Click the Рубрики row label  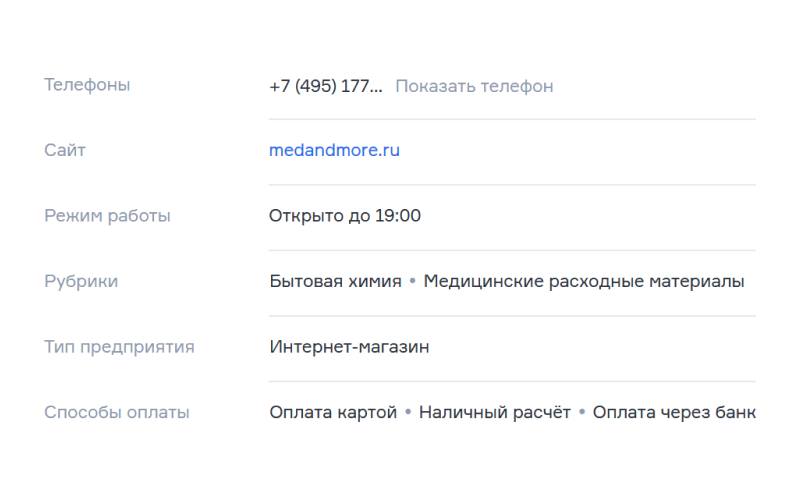pos(81,282)
